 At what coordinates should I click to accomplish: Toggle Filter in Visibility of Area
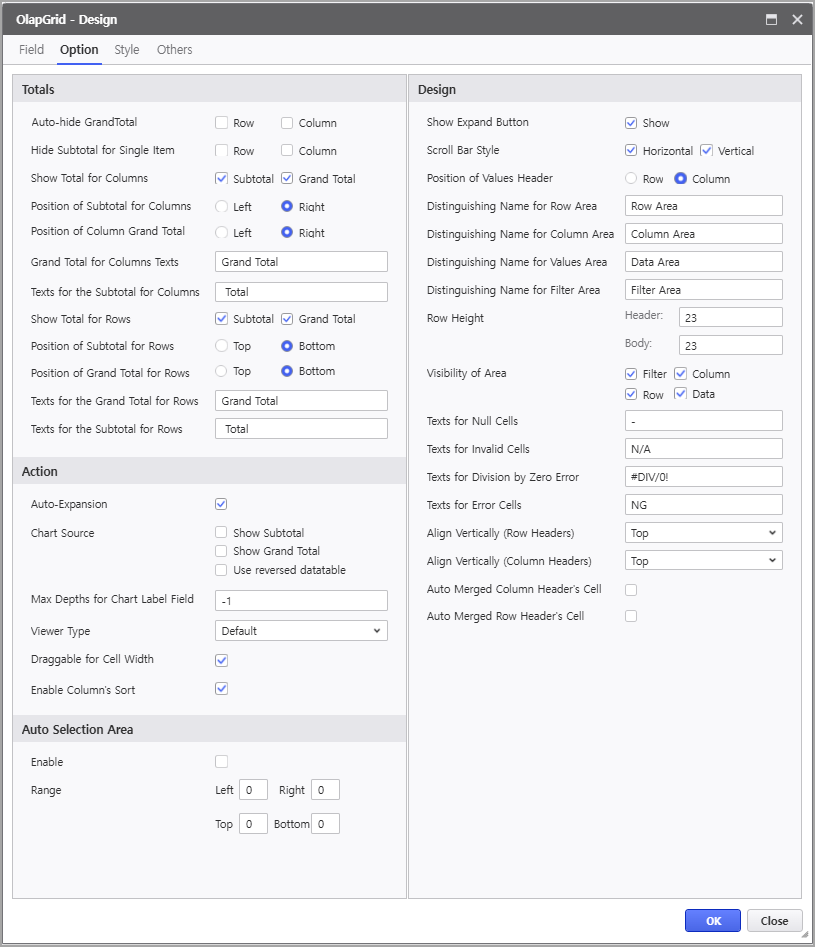tap(631, 374)
